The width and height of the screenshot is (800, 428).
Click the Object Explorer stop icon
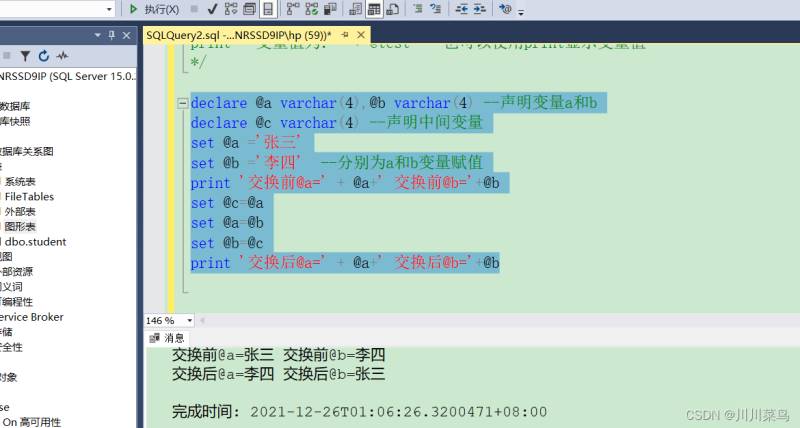coord(7,56)
